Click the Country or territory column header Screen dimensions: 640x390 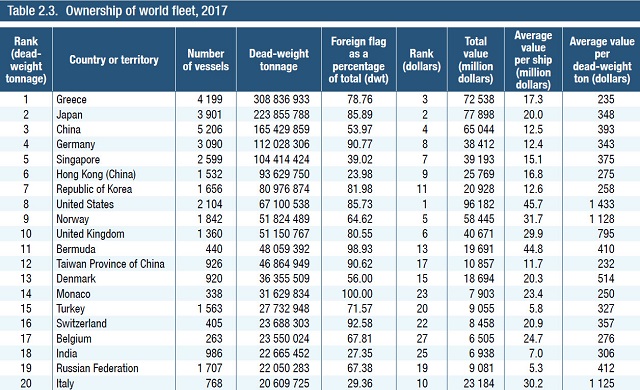(114, 60)
